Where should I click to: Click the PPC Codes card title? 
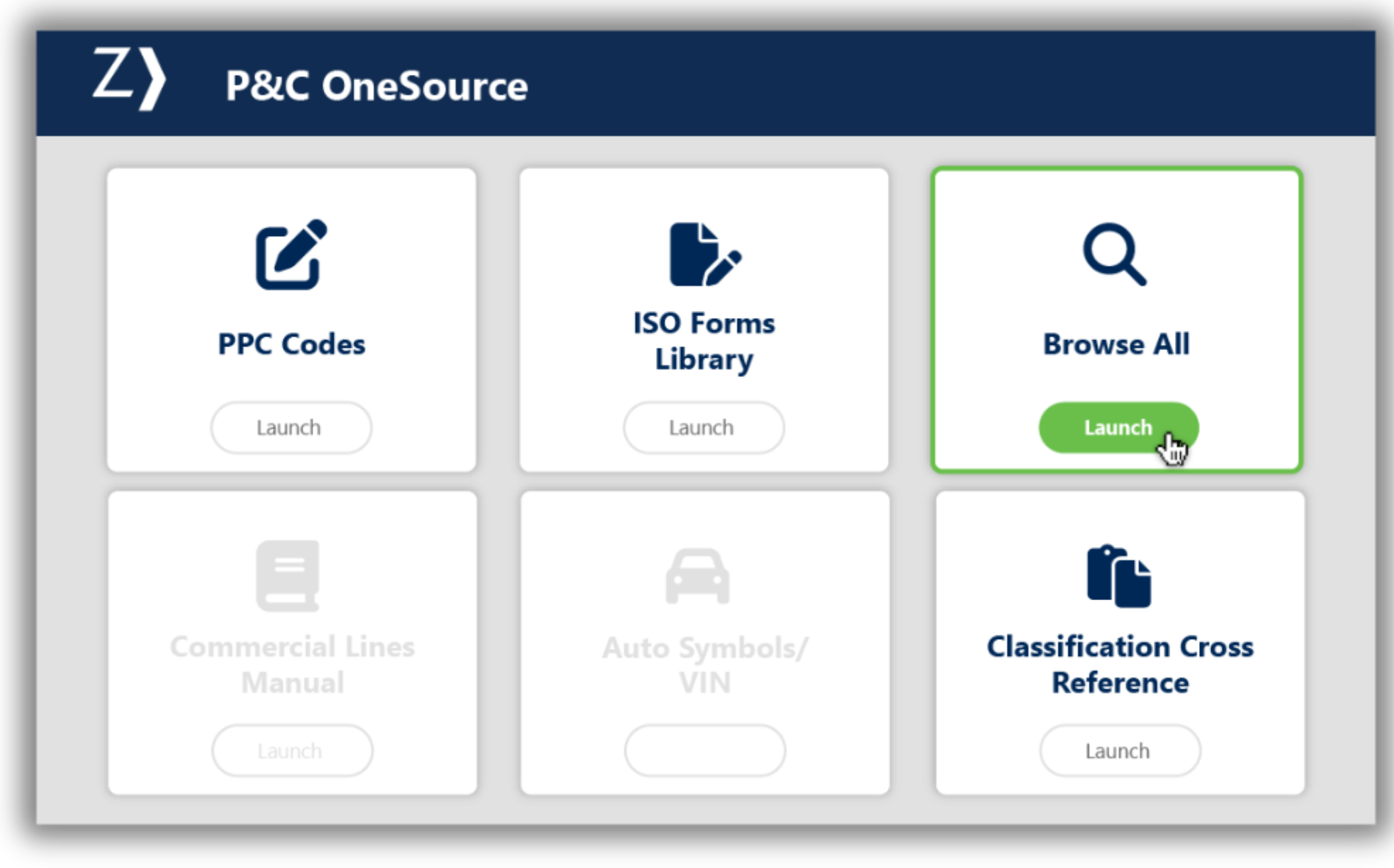click(291, 344)
